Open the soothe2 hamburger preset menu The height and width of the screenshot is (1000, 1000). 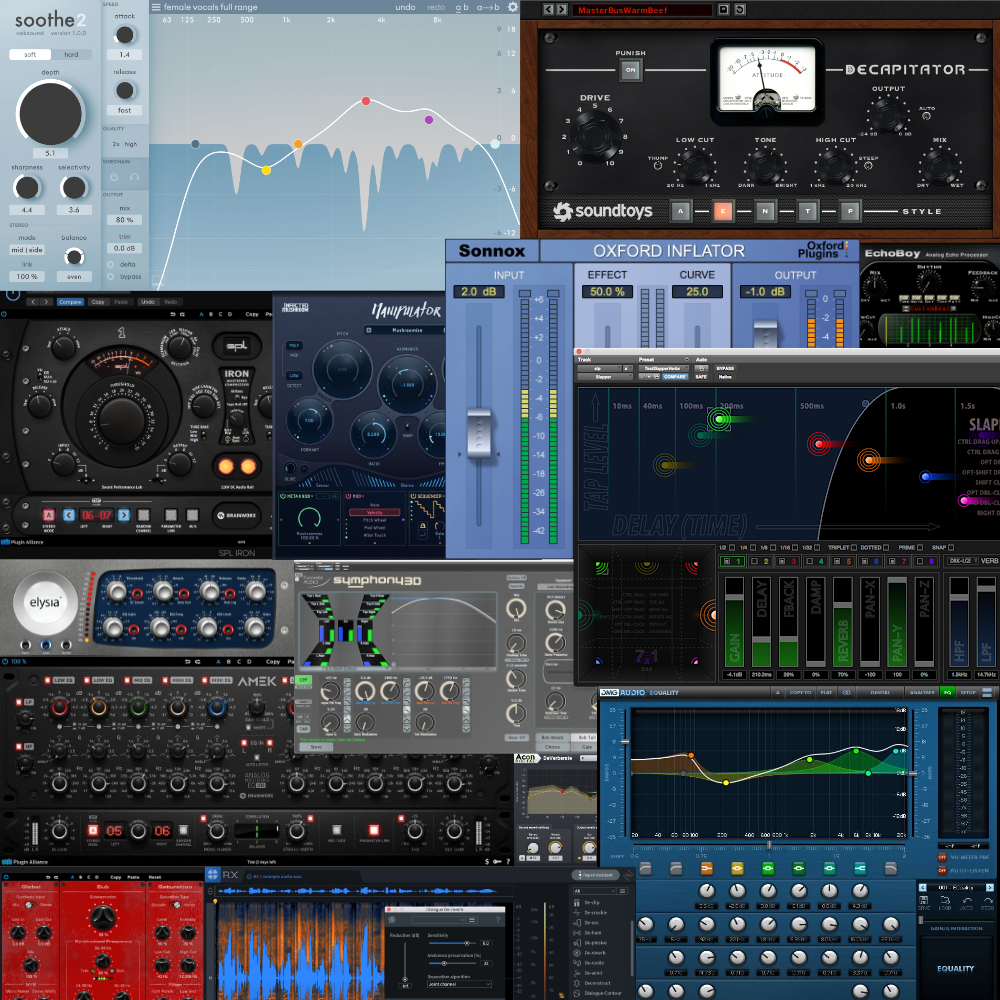click(x=155, y=7)
